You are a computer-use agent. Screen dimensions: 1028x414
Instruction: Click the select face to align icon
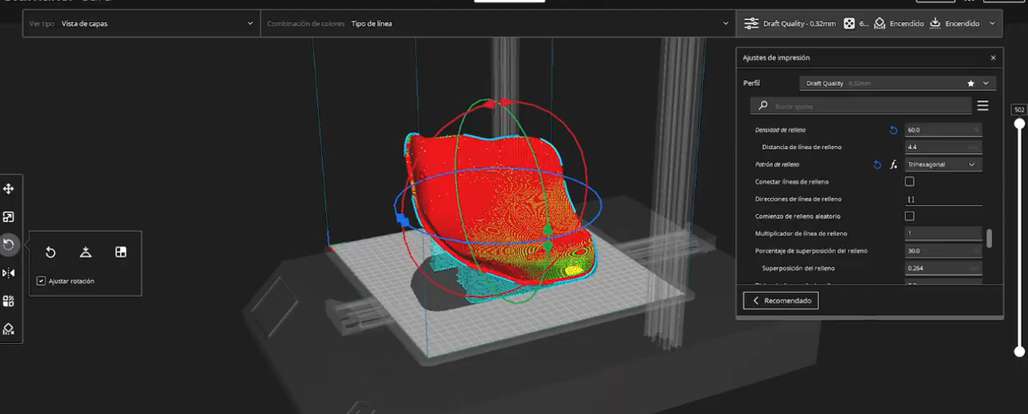coord(121,253)
